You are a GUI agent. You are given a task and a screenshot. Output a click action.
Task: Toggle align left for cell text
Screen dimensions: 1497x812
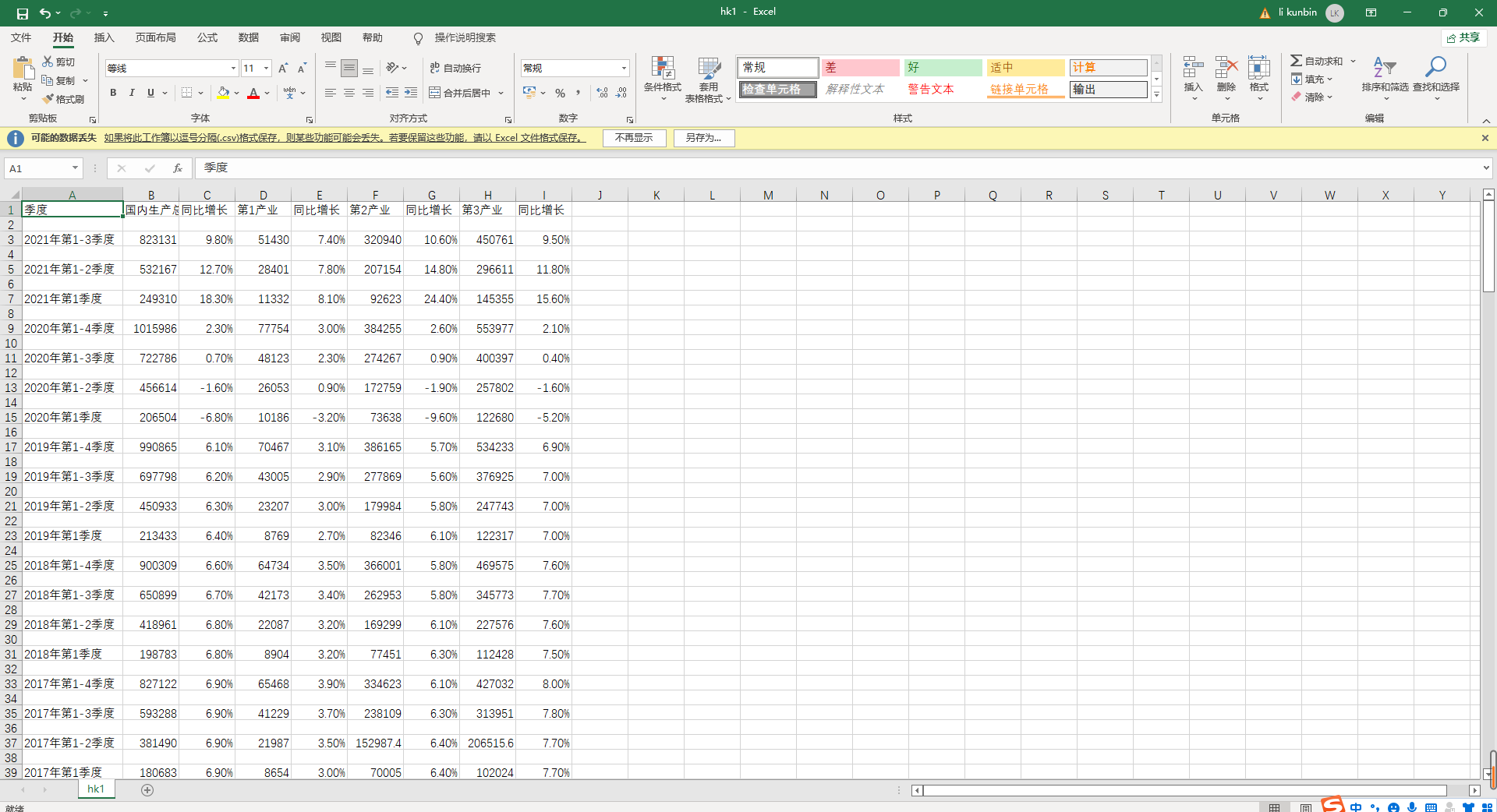point(331,93)
